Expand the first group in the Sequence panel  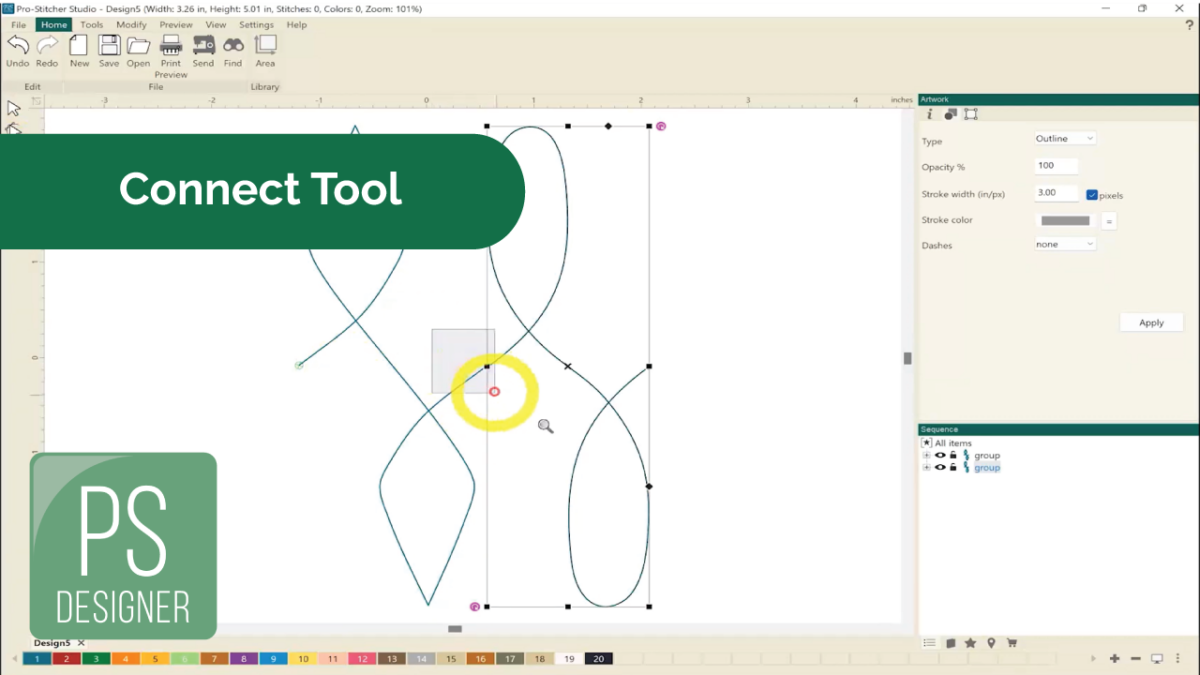925,455
